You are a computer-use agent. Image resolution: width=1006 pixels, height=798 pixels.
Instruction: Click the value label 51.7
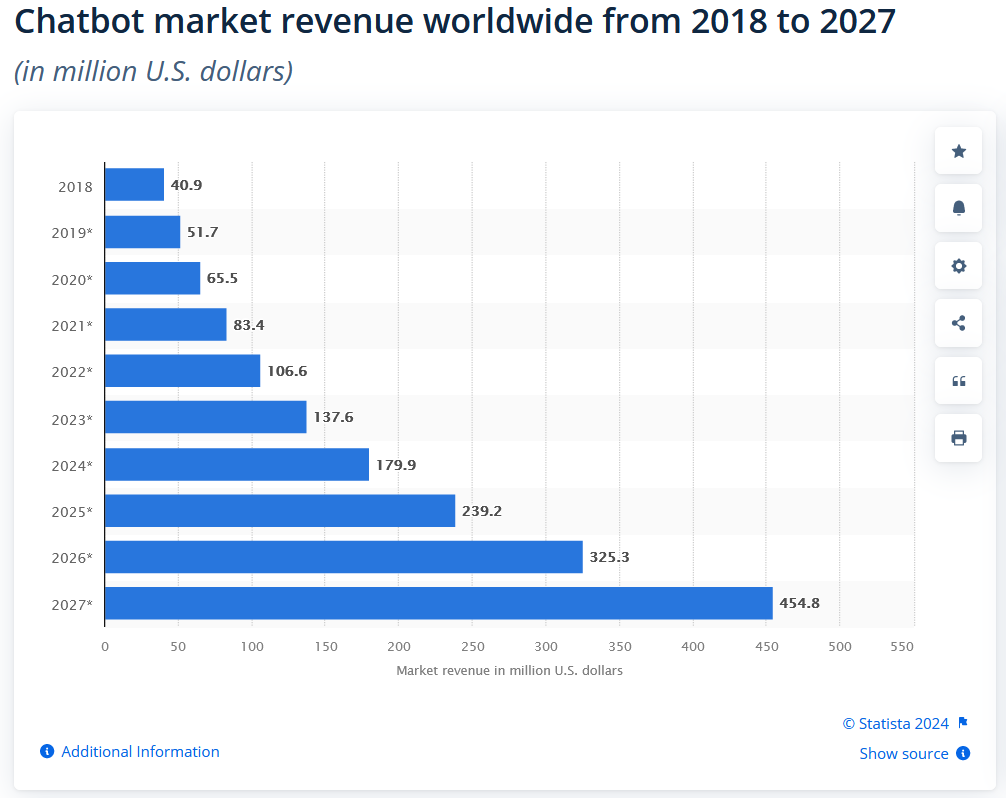coord(203,232)
